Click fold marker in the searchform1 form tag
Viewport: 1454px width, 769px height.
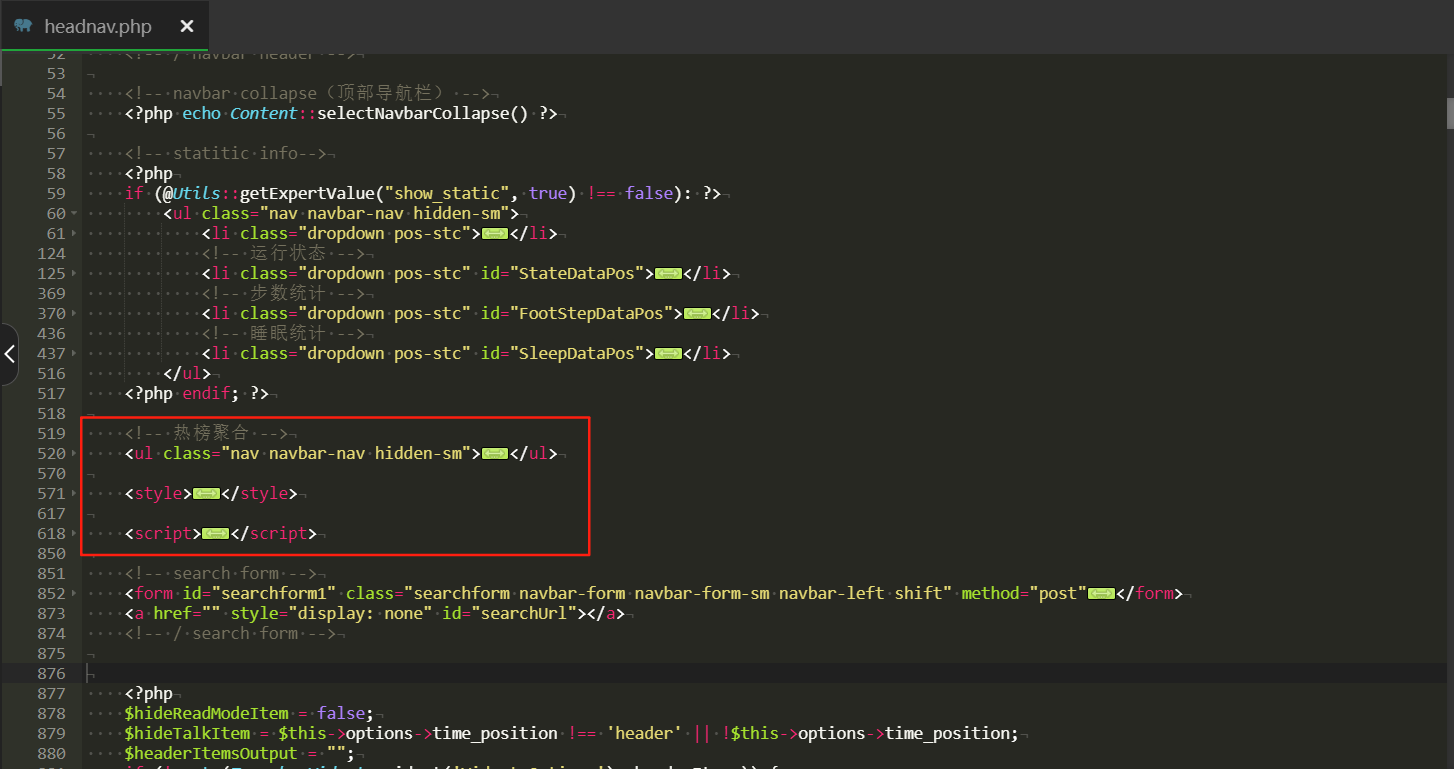[x=1101, y=594]
